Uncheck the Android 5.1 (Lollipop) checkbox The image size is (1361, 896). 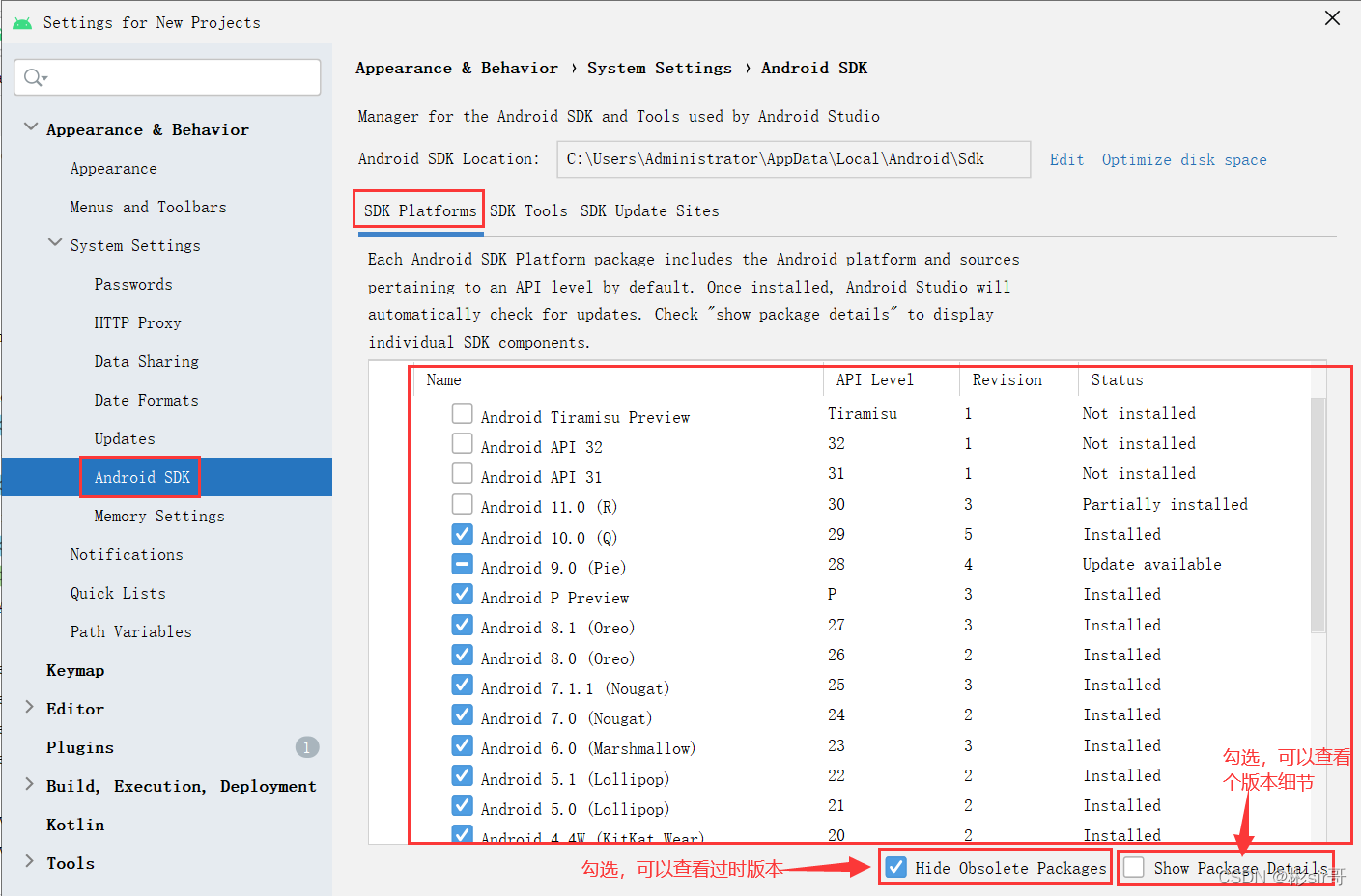click(x=463, y=775)
